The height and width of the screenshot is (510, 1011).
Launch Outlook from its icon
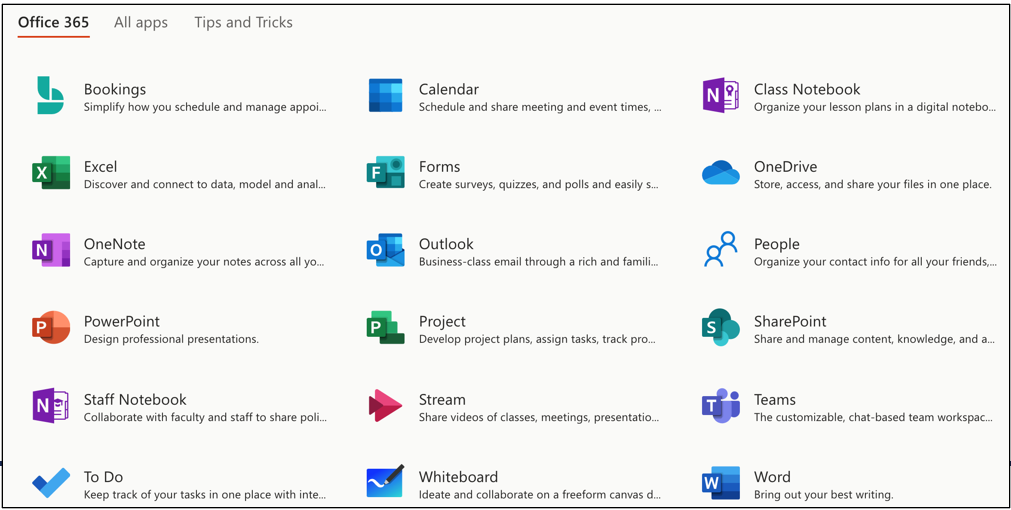(x=386, y=250)
